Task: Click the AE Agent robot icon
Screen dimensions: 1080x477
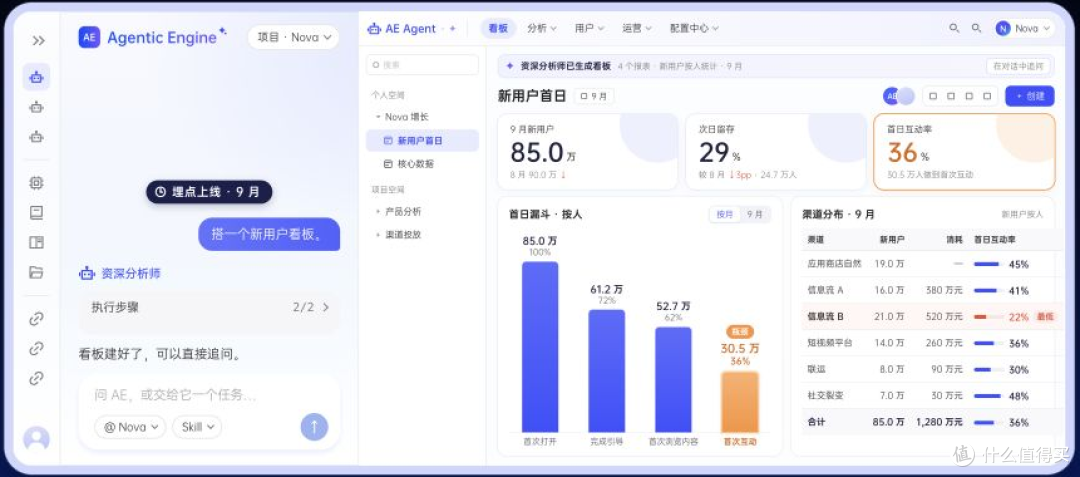Action: click(x=374, y=29)
